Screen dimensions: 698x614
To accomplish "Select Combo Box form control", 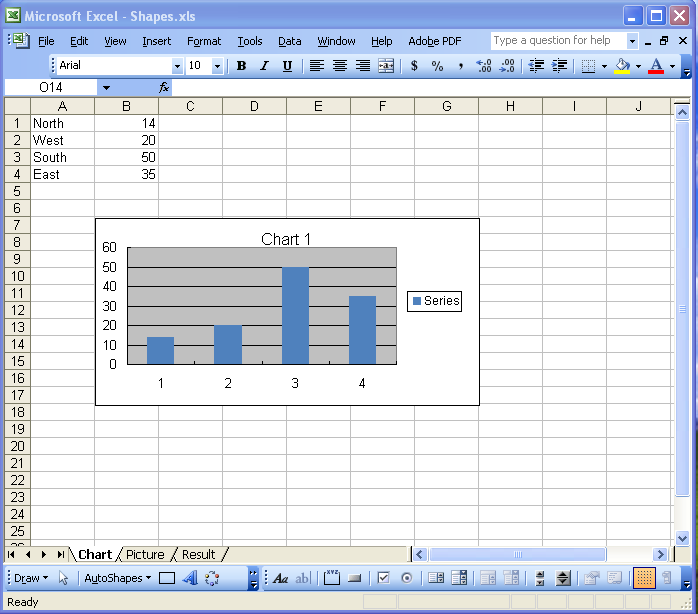I will coord(459,578).
